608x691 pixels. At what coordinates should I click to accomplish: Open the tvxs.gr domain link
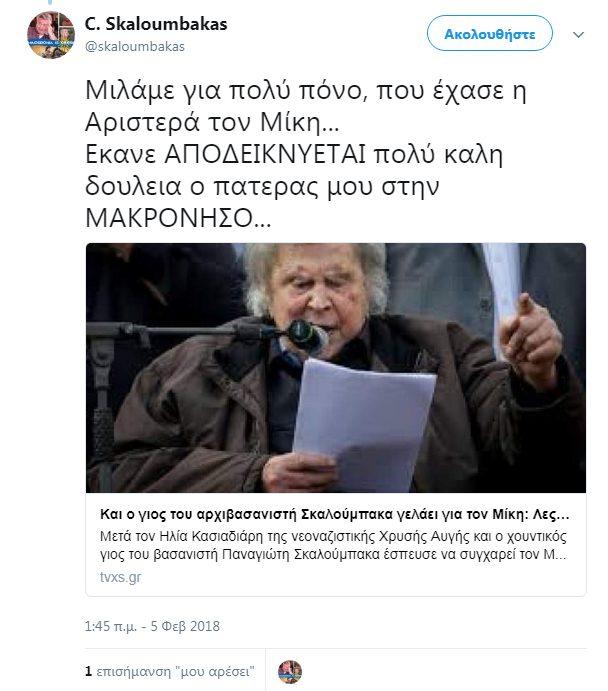click(120, 577)
